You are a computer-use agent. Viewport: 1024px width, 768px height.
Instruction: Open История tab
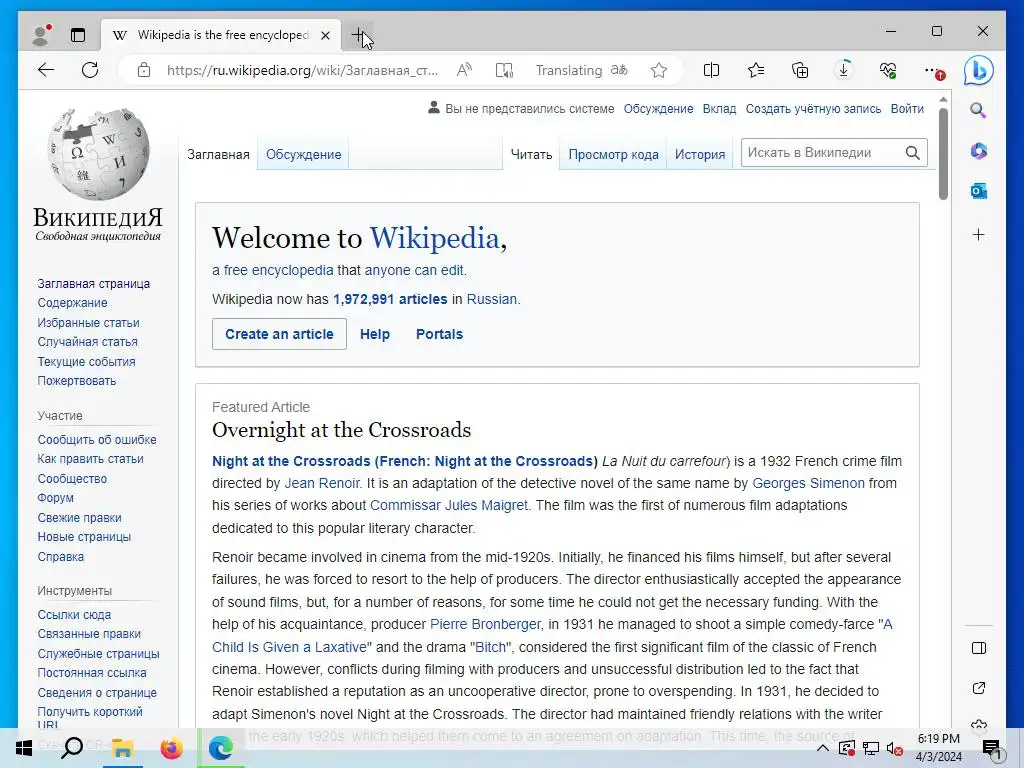pyautogui.click(x=700, y=155)
